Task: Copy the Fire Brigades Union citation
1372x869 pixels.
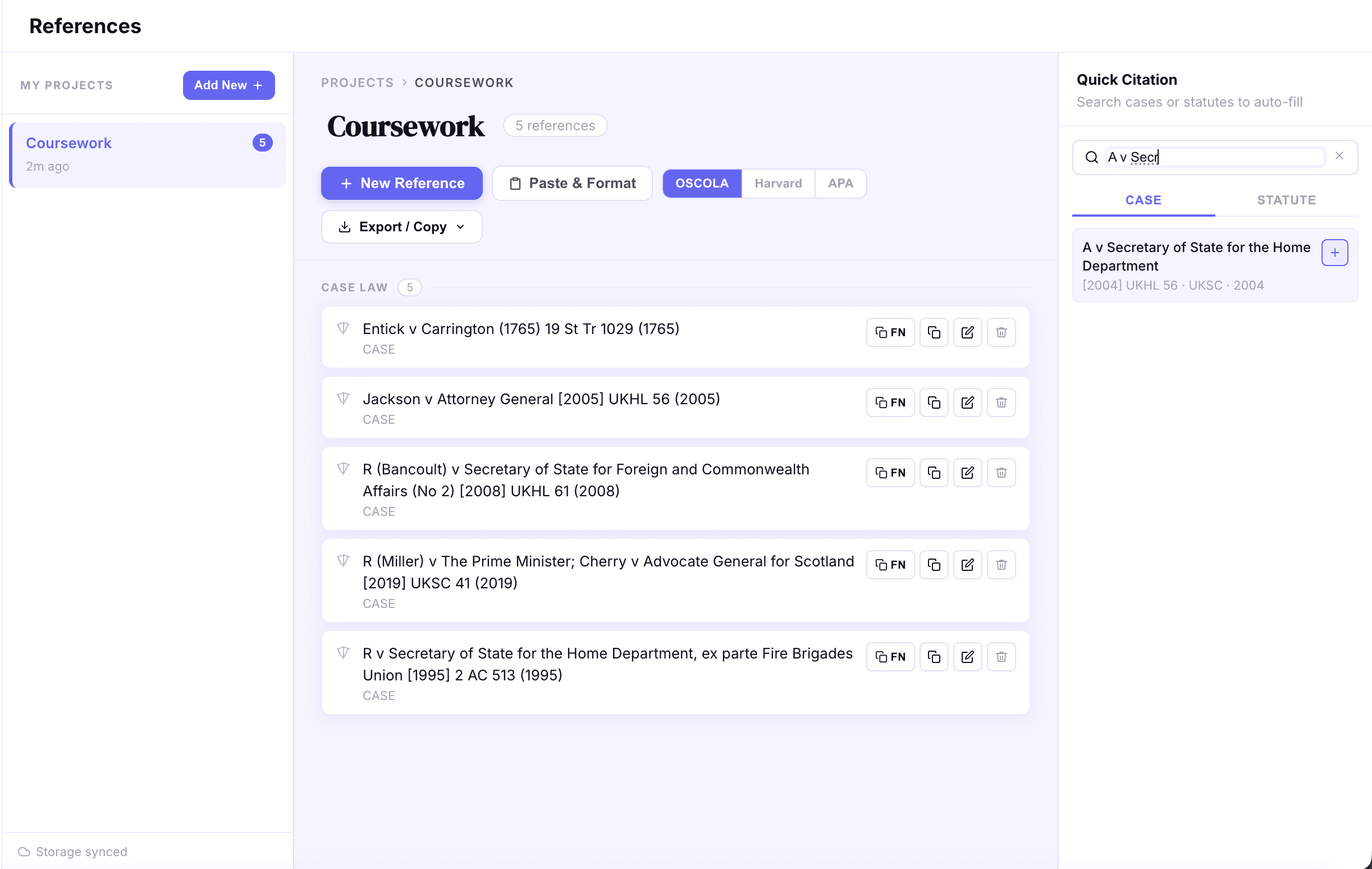Action: 933,656
